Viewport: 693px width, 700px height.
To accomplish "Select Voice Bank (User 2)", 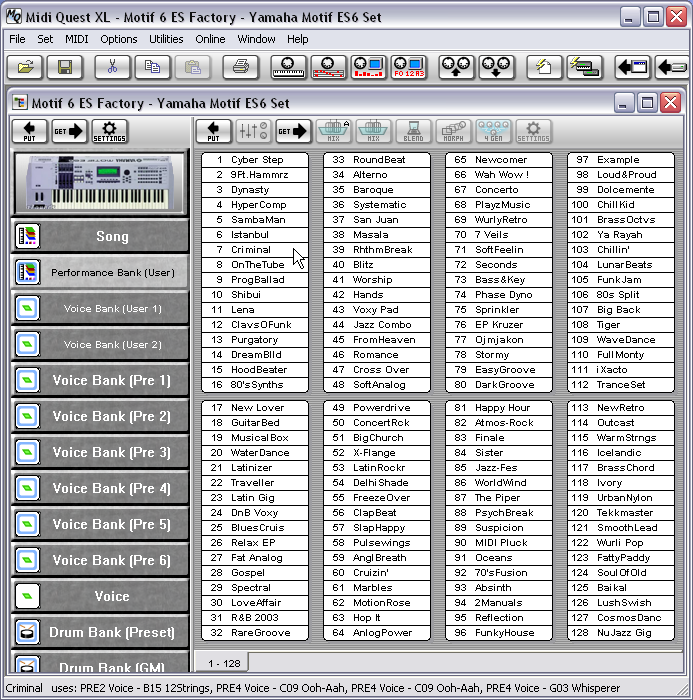I will [101, 345].
